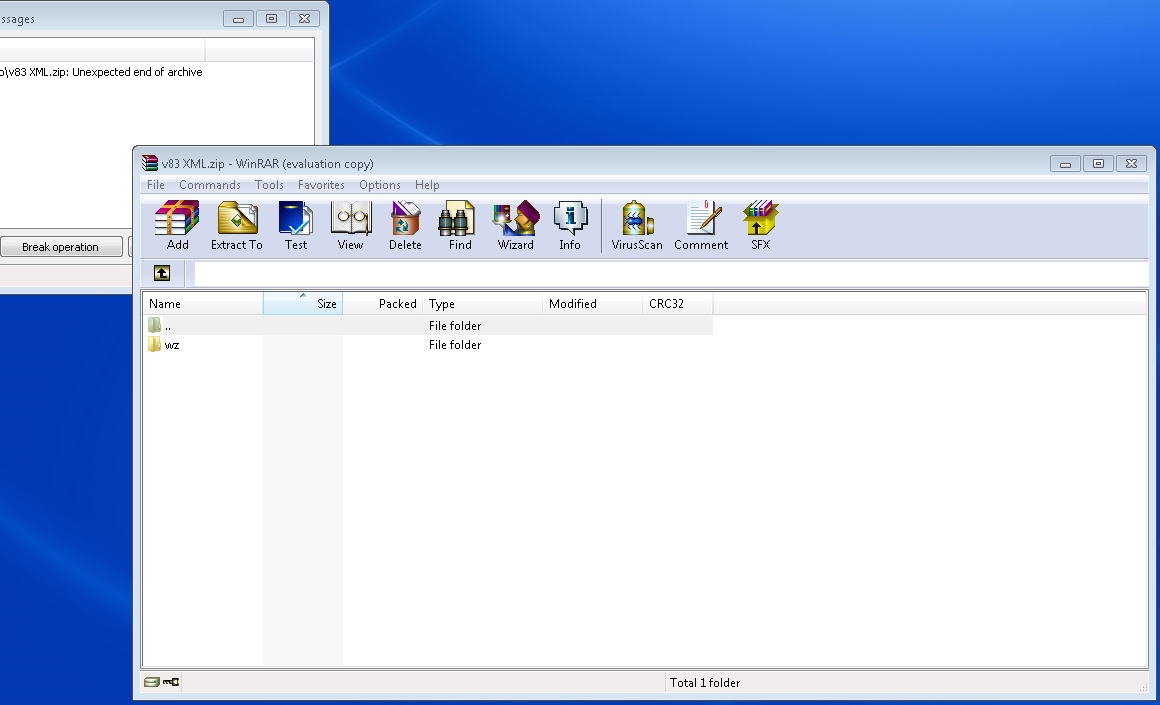Sort by the Packed column header
This screenshot has height=705, width=1160.
click(x=383, y=303)
